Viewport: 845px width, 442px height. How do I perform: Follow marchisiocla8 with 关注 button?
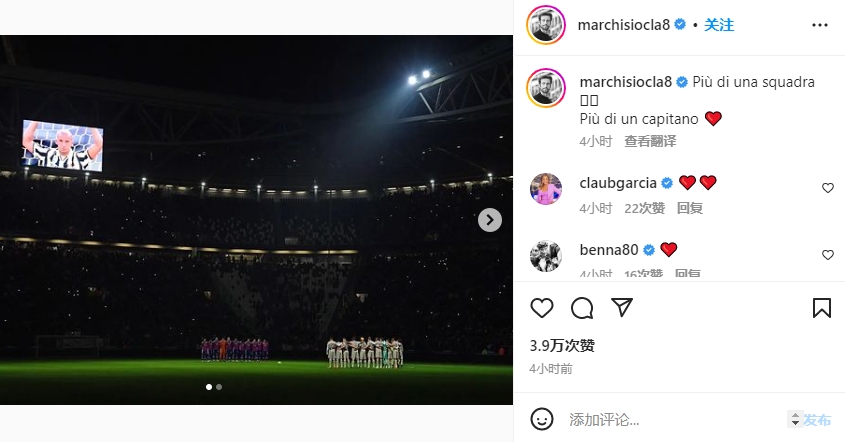point(719,25)
